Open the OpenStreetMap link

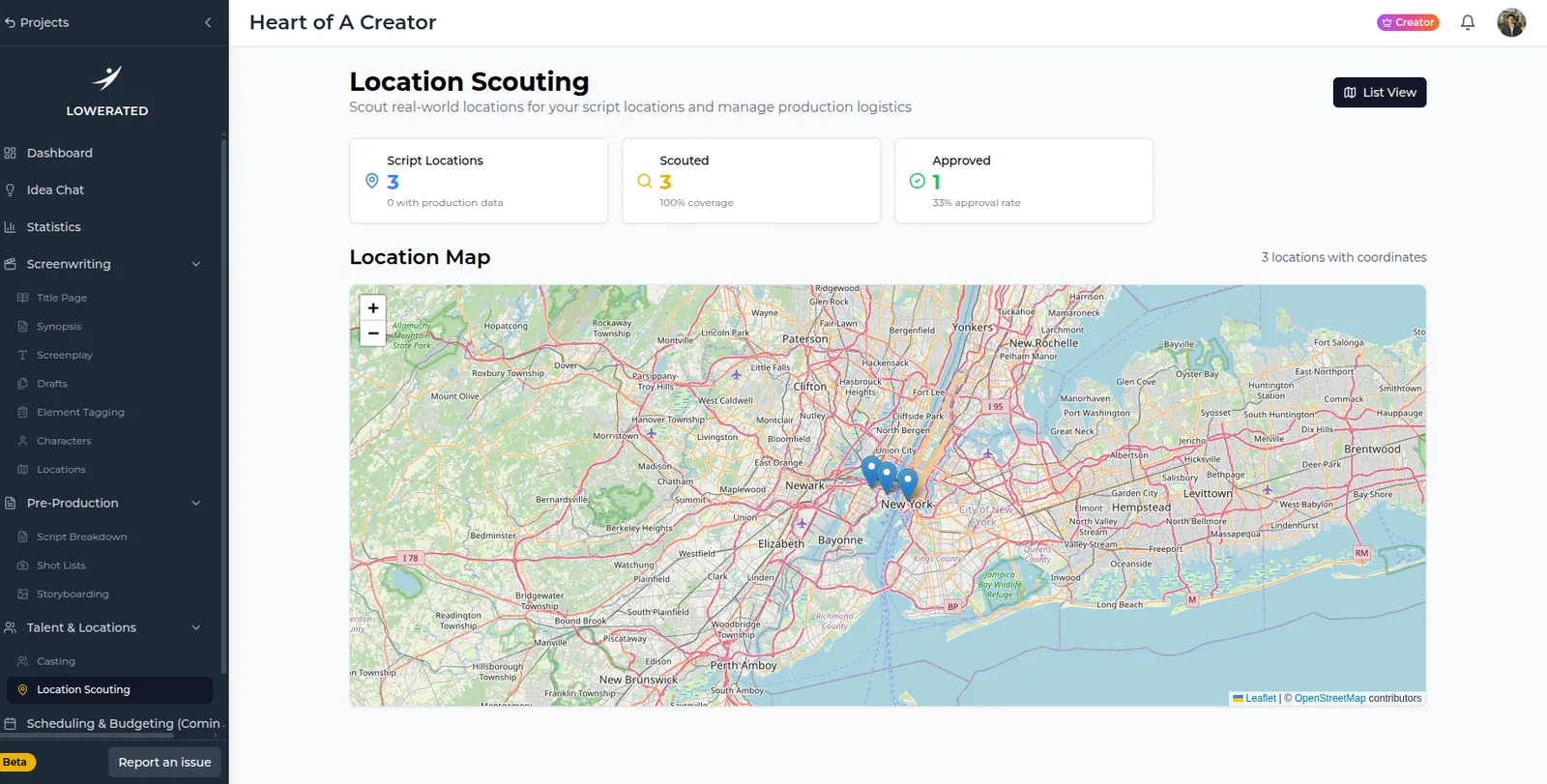point(1330,698)
